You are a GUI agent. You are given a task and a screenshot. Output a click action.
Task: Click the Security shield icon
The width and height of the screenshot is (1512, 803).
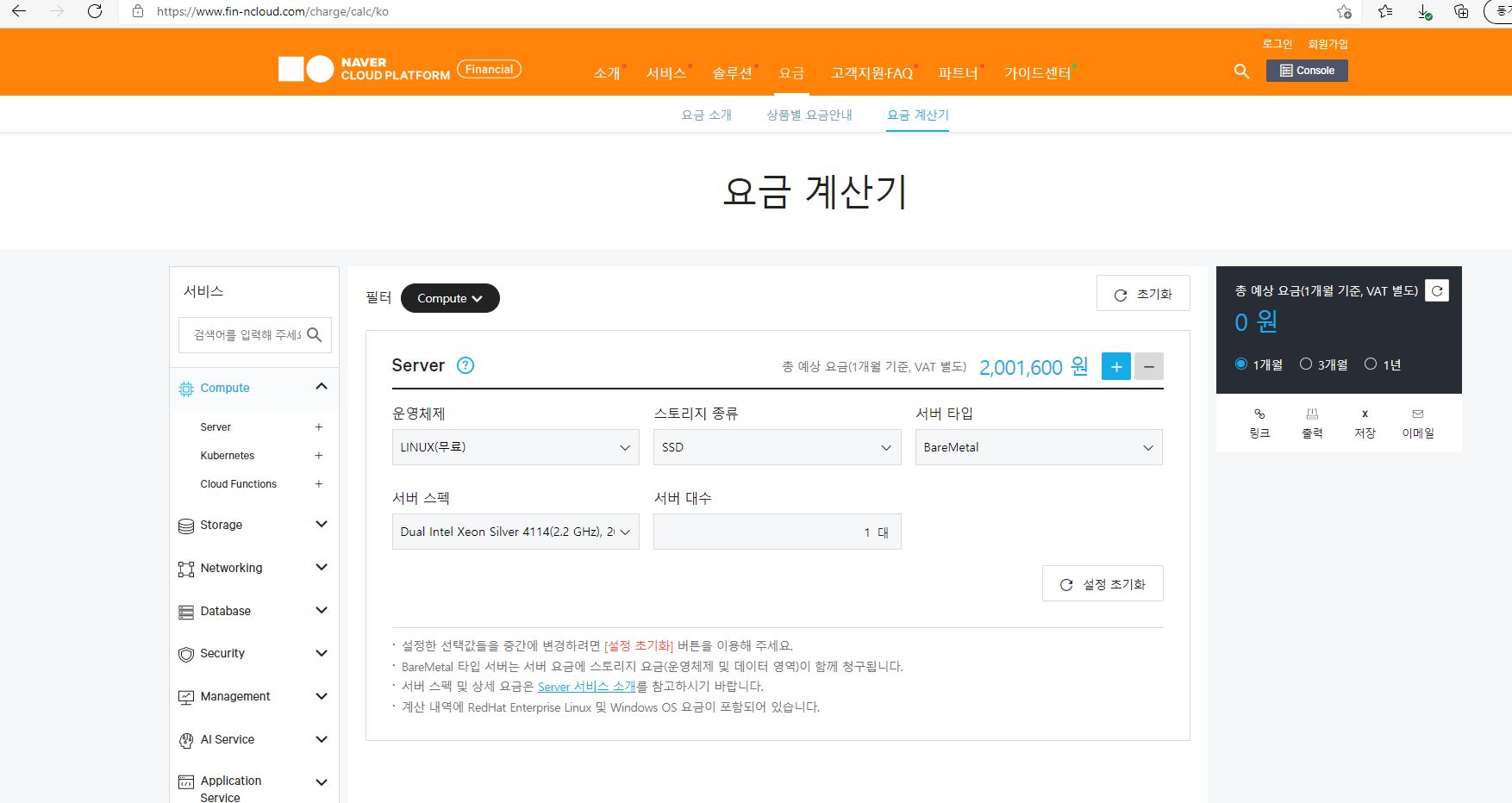click(186, 654)
